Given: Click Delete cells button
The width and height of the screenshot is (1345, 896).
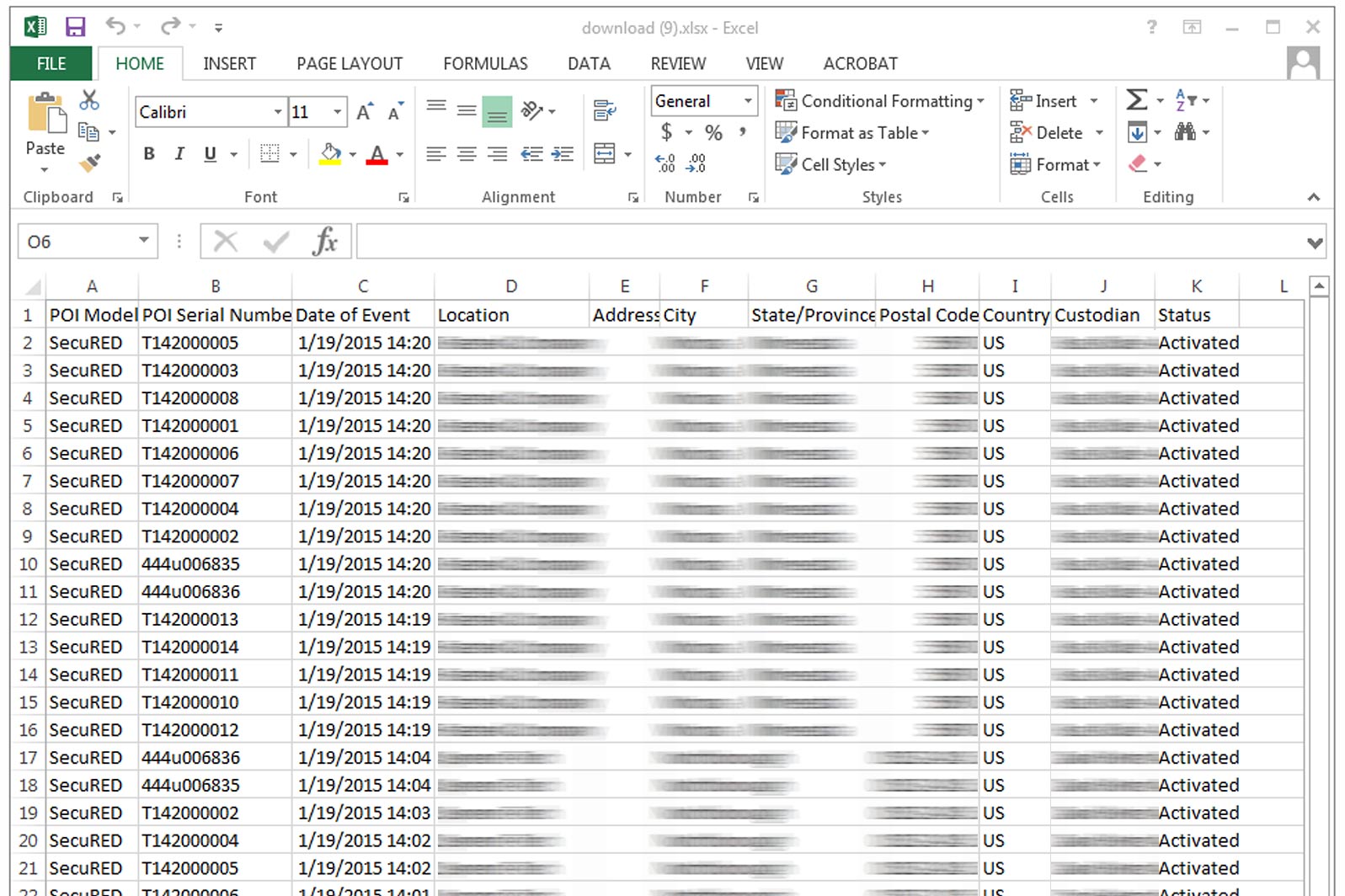Looking at the screenshot, I should [1047, 133].
